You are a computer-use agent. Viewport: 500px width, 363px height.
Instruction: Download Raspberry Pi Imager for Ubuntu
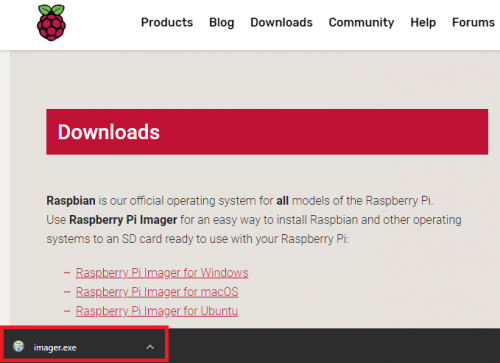coord(157,311)
